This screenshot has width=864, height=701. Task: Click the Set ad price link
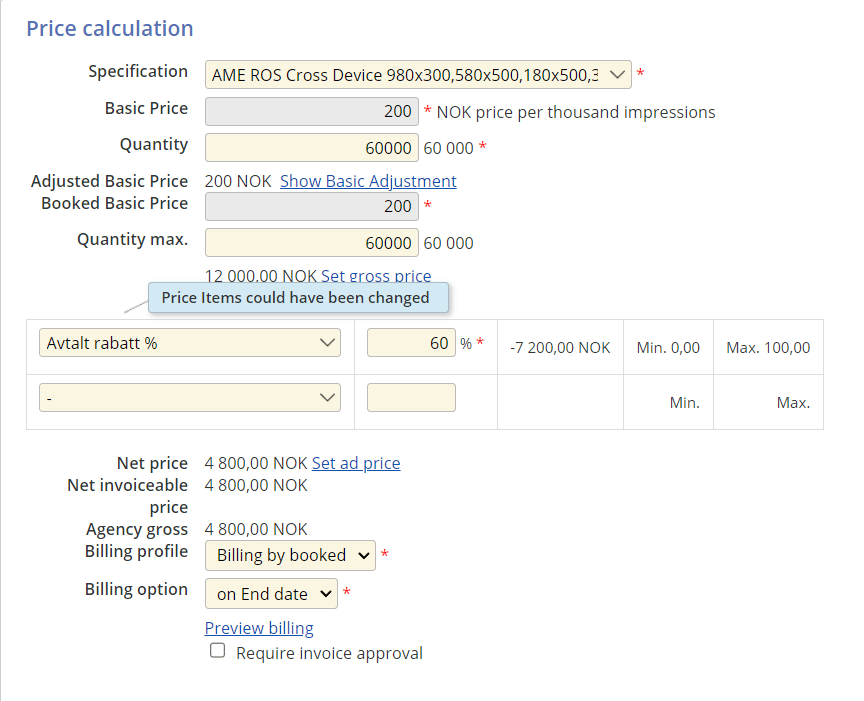(x=356, y=463)
